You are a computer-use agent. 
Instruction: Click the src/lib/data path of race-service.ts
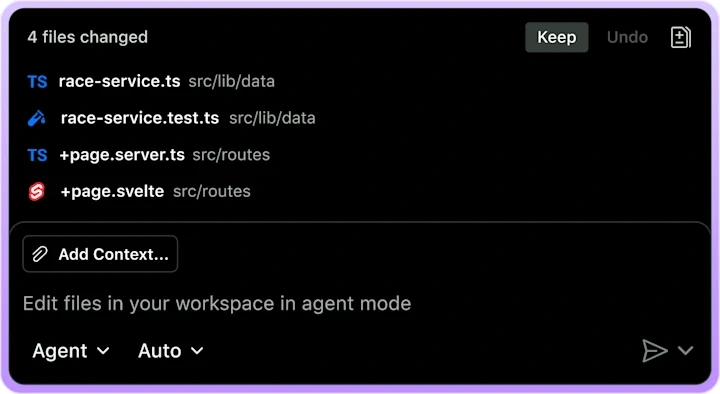(x=231, y=81)
